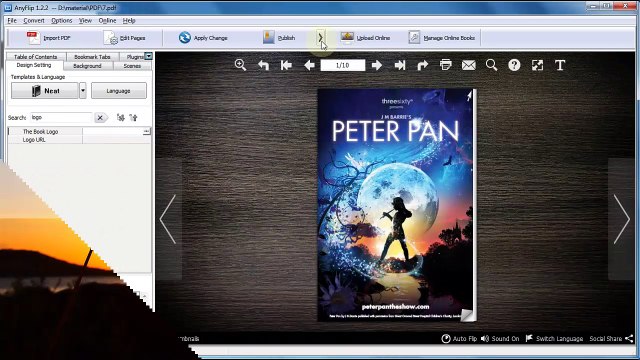640x360 pixels.
Task: Switch to the Table of Contents tab
Action: (x=36, y=57)
